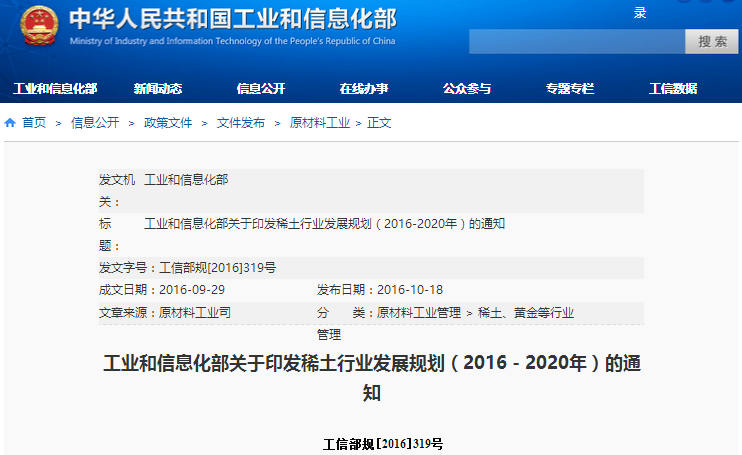
Task: Click the 首页 text link in breadcrumb
Action: point(34,123)
